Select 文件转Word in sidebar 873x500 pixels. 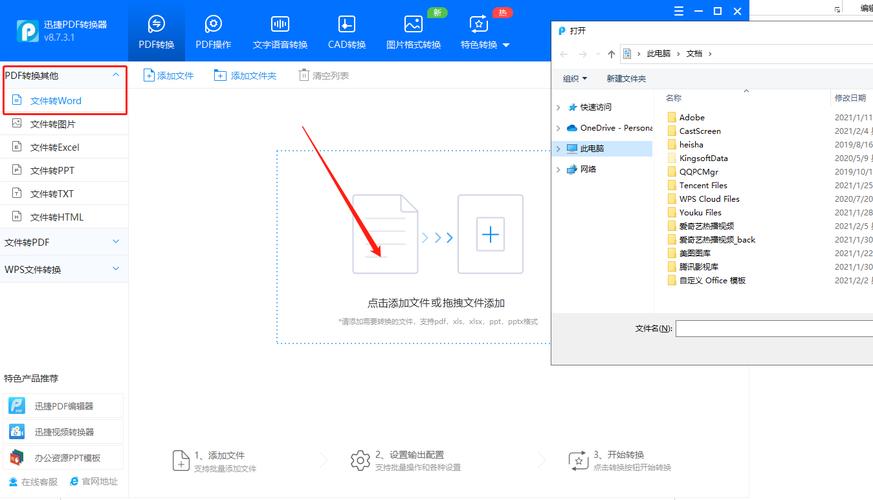(x=65, y=101)
